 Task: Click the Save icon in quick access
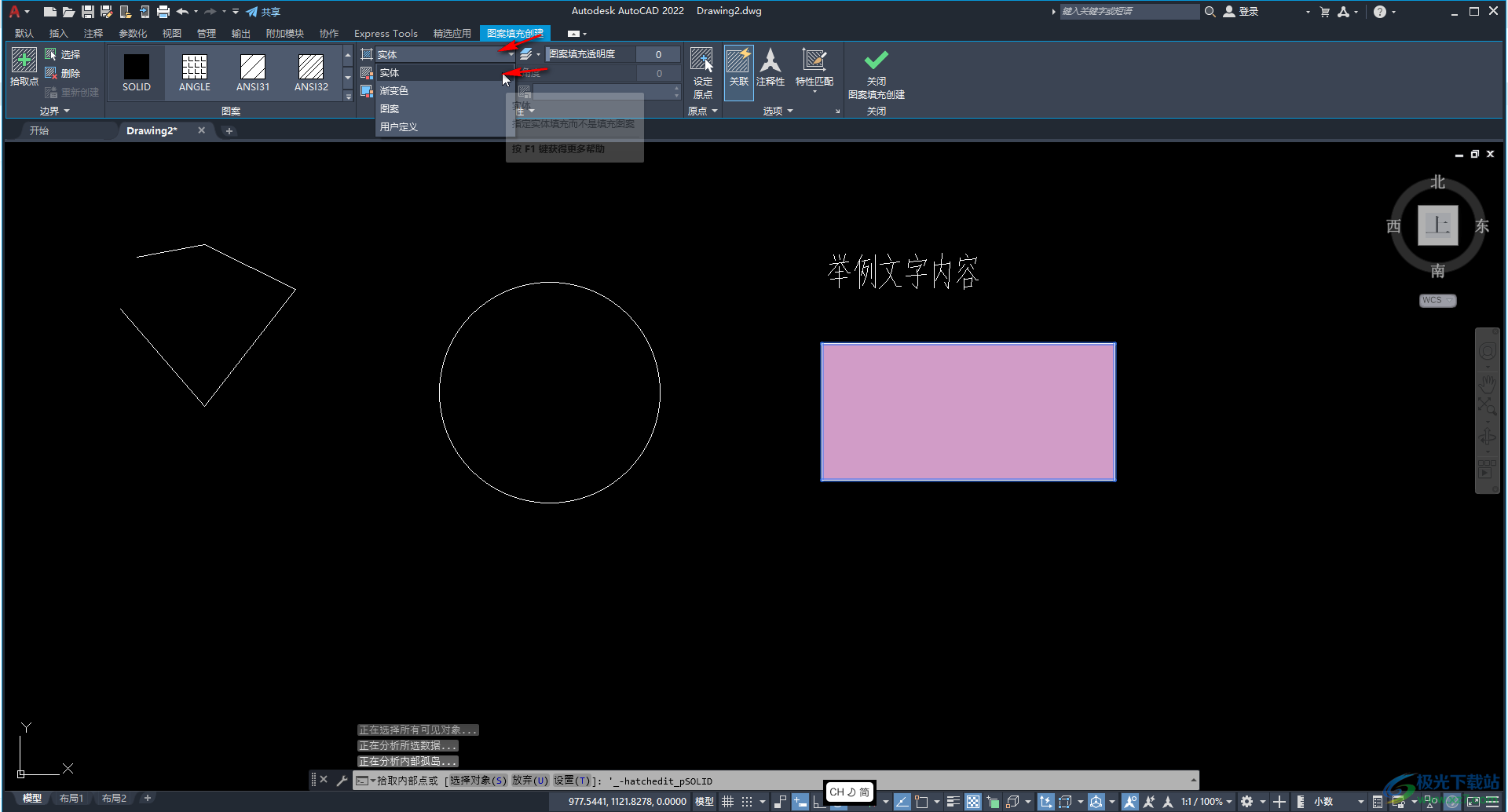click(87, 12)
